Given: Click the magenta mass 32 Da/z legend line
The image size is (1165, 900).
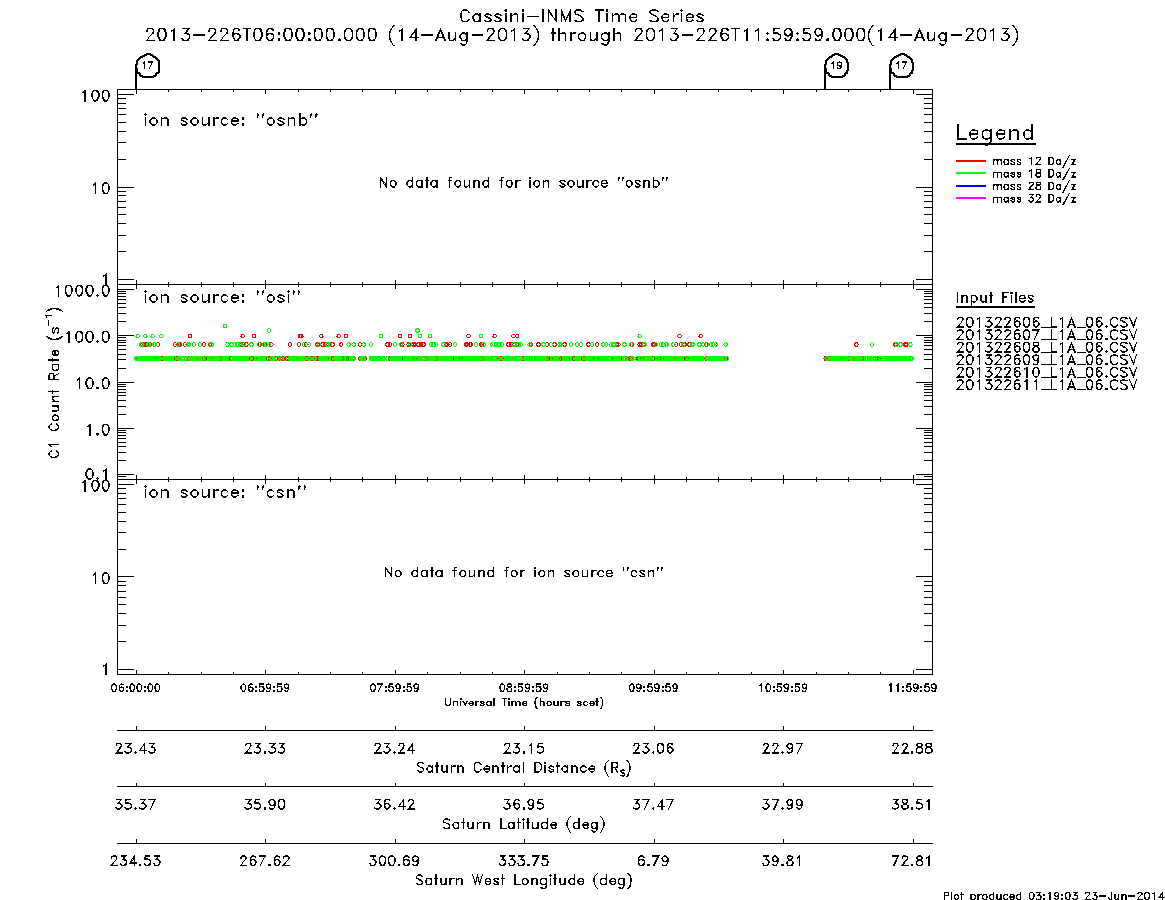Looking at the screenshot, I should click(970, 198).
